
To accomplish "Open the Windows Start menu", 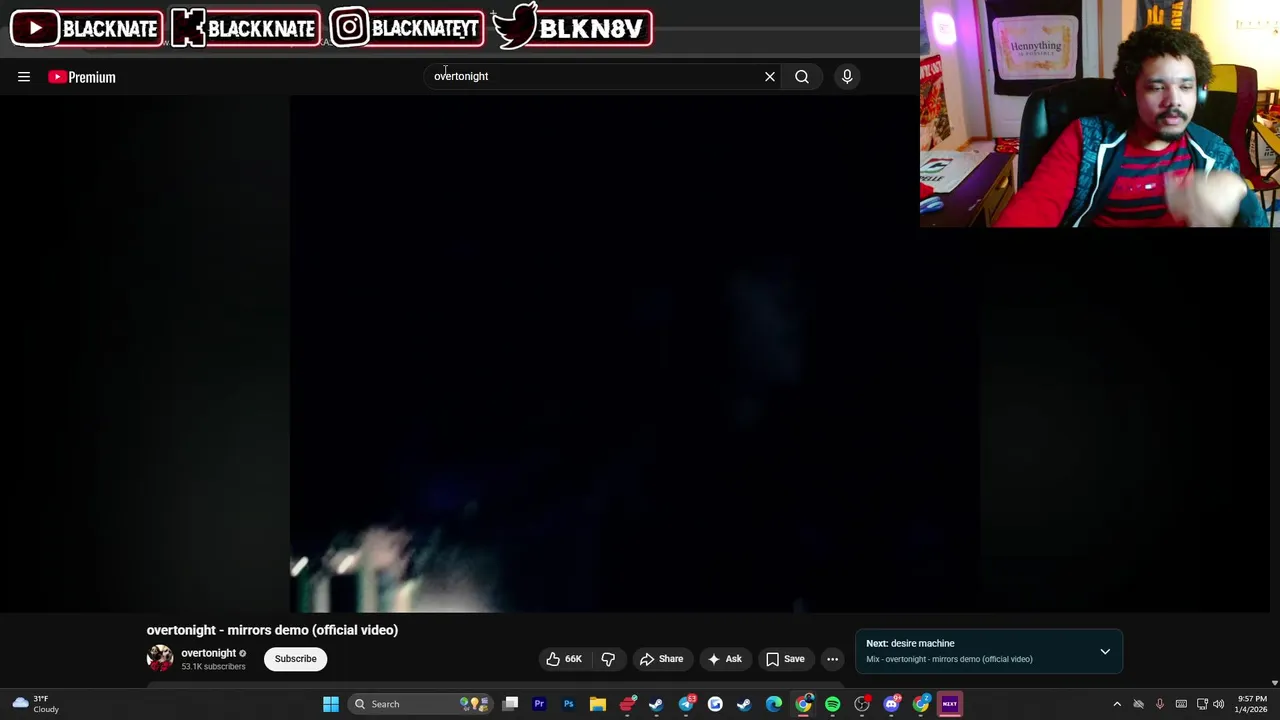I will point(331,704).
